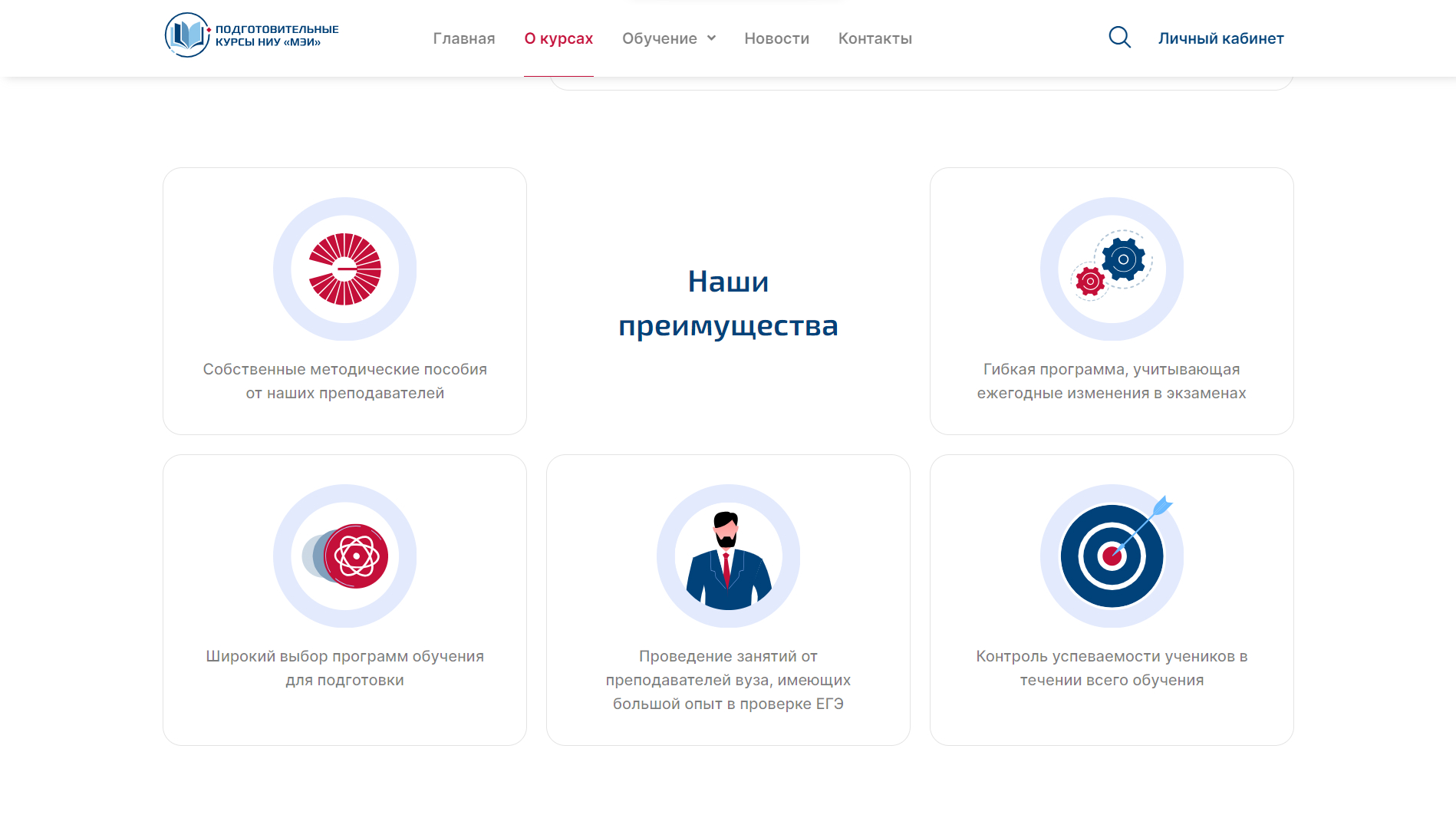Click the Собственные методические пособия card text

(344, 381)
